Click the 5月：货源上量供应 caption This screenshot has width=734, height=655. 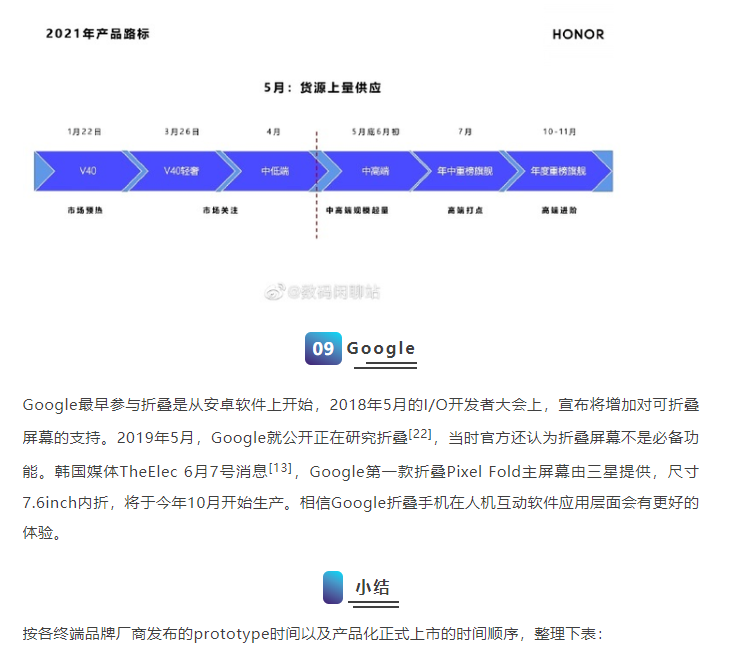pyautogui.click(x=322, y=88)
